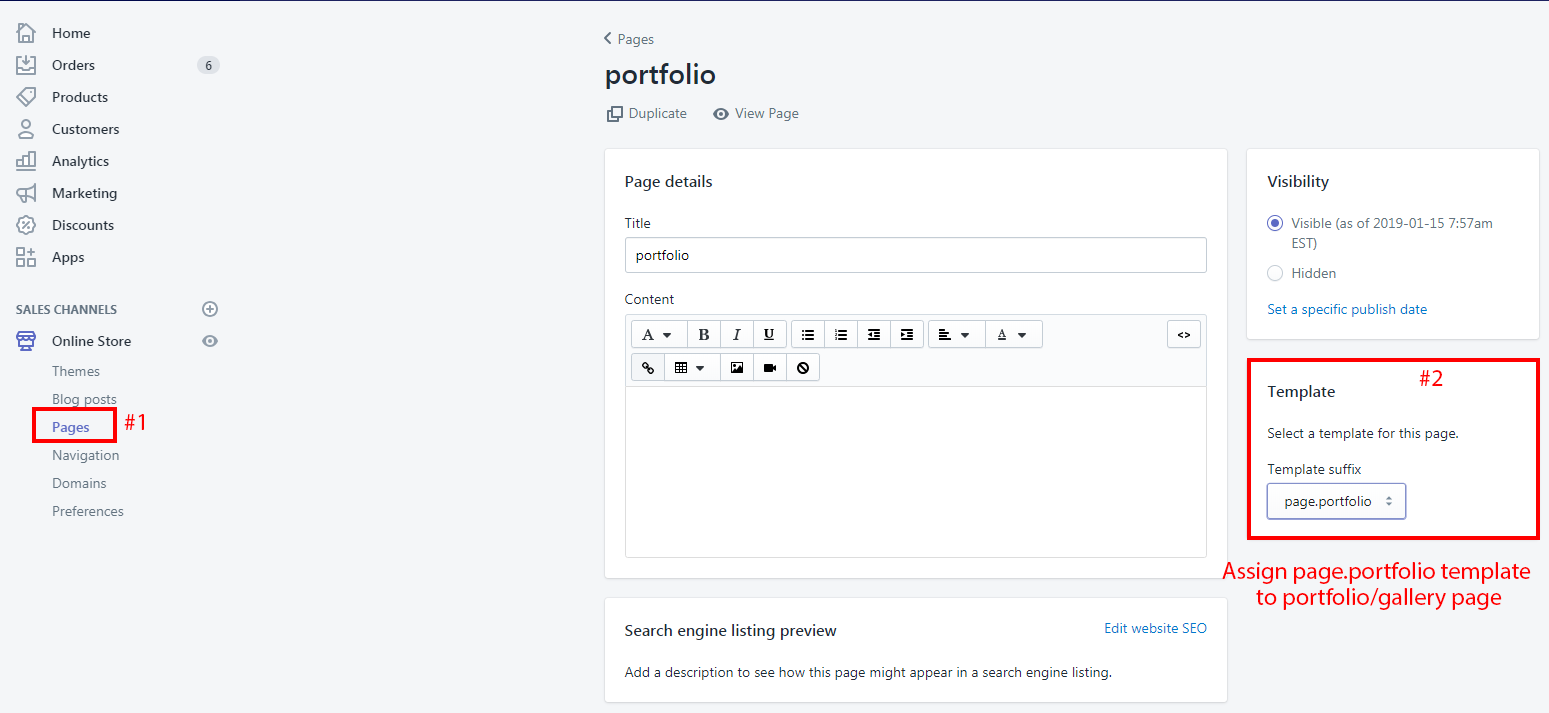Click the Edit website SEO link
1549x713 pixels.
pos(1155,629)
